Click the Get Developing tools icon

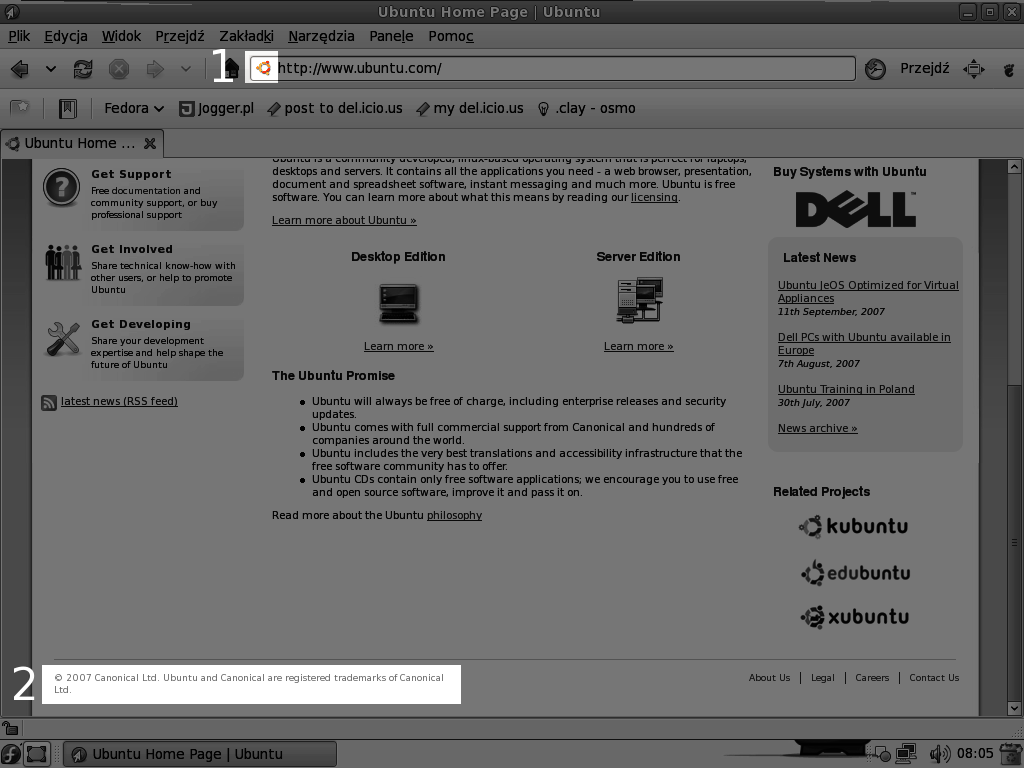pyautogui.click(x=63, y=338)
